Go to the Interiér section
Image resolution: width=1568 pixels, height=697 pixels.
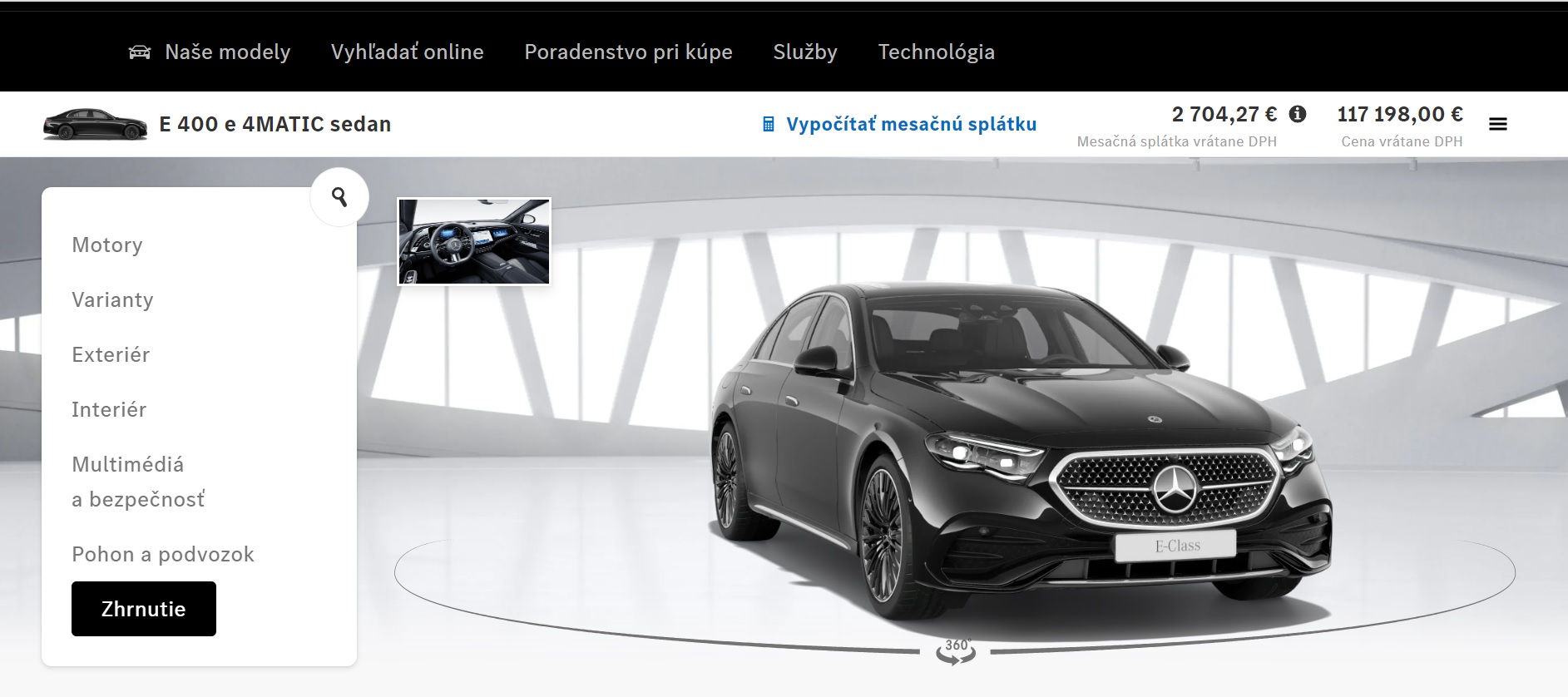point(109,409)
